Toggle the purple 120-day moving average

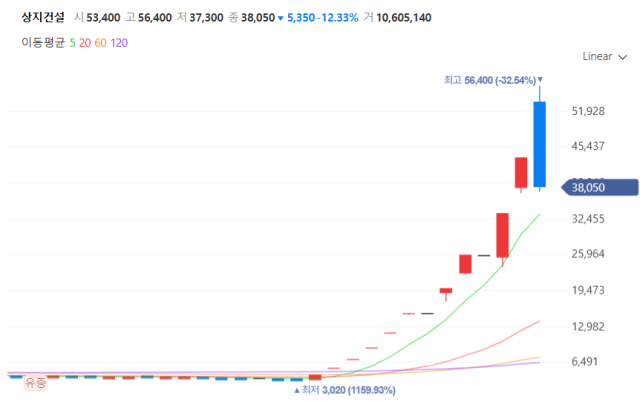click(119, 43)
